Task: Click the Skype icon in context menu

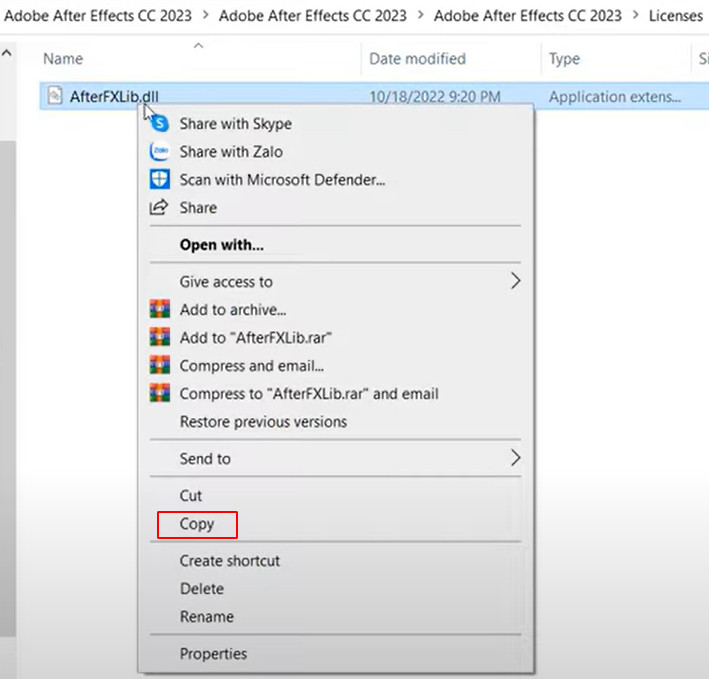Action: click(158, 124)
